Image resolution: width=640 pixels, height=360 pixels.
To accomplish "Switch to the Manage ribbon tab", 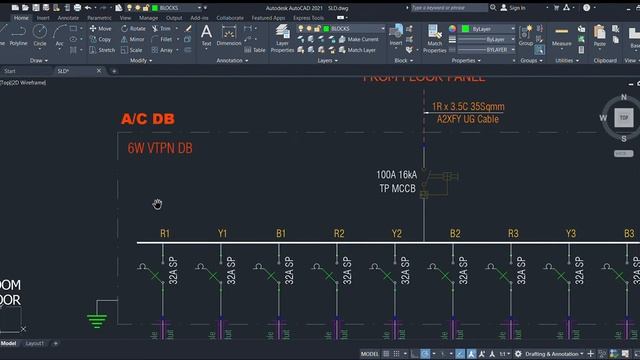I will click(148, 18).
